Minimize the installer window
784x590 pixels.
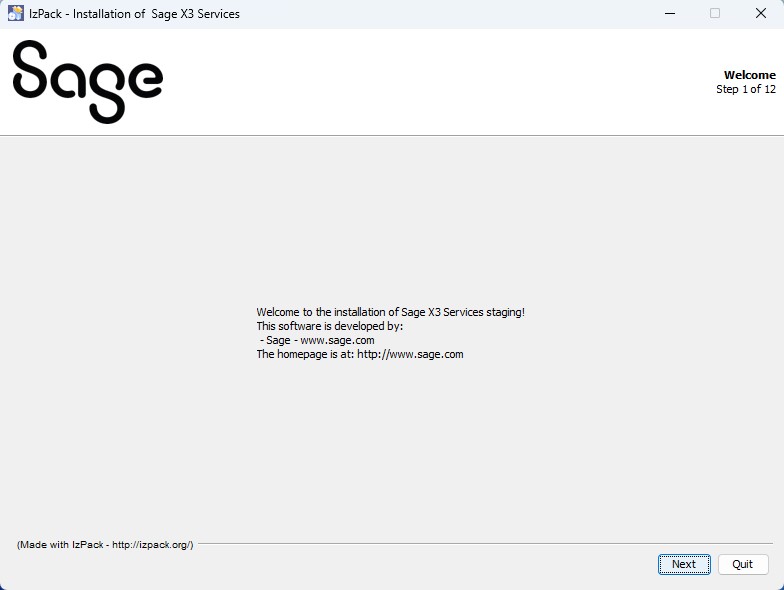click(670, 14)
